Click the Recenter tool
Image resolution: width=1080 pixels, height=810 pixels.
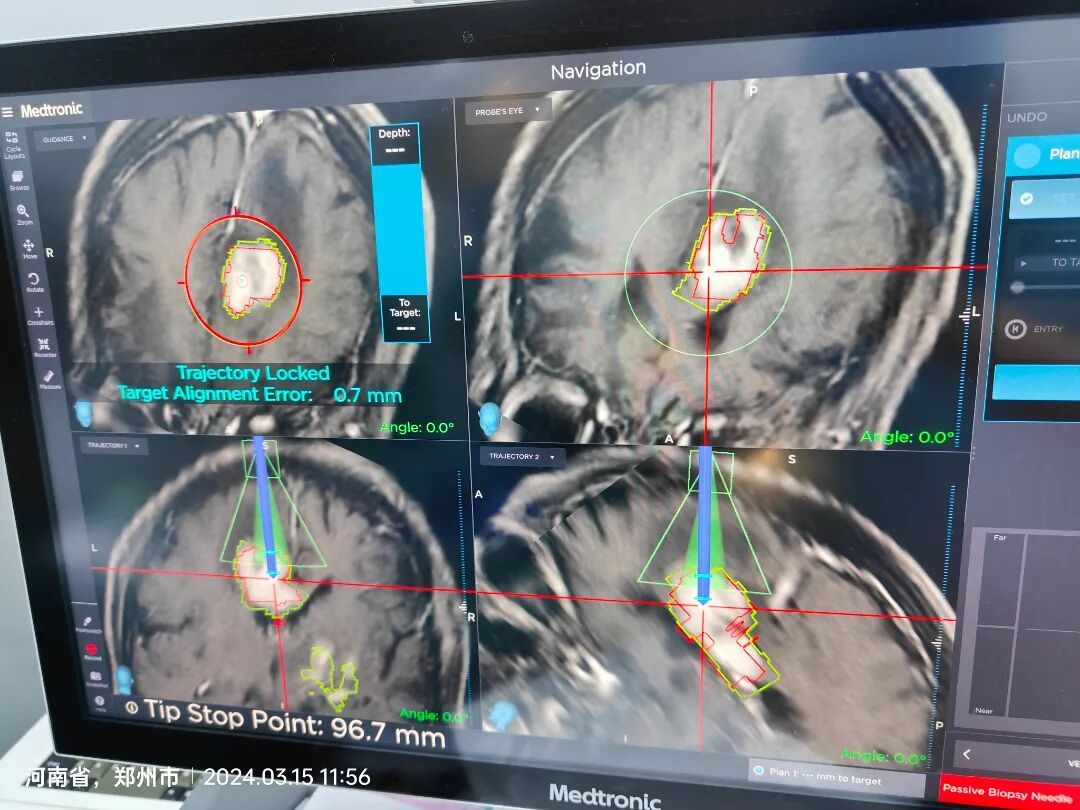44,347
